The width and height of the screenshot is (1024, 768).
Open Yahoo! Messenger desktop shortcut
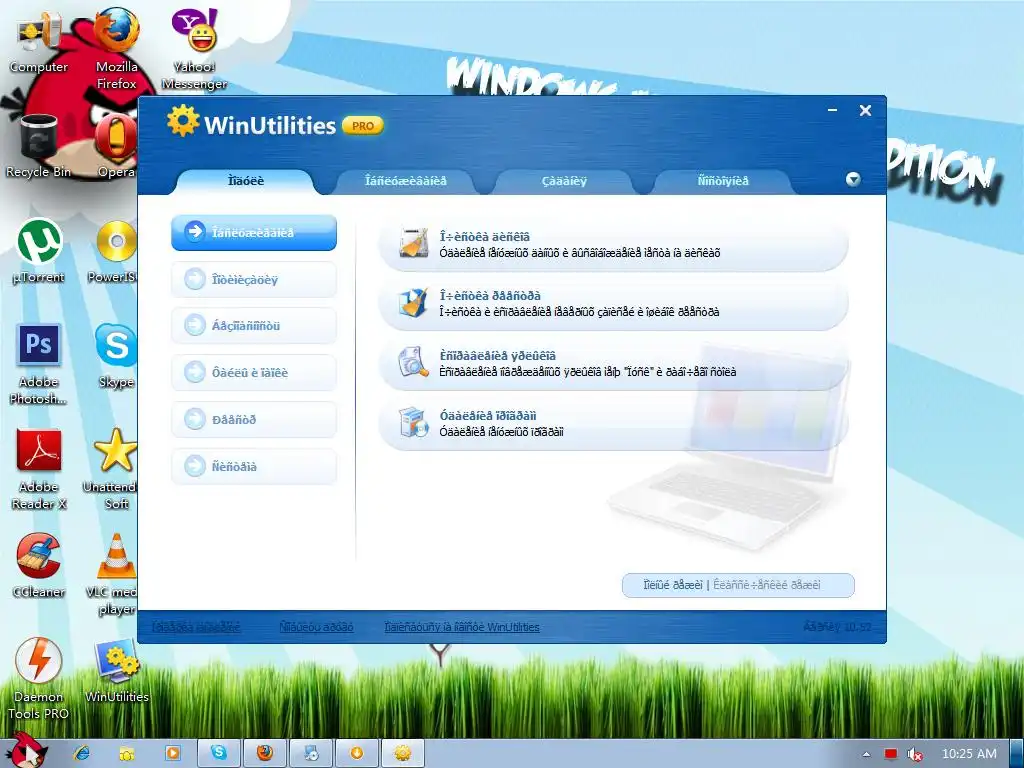pyautogui.click(x=194, y=49)
